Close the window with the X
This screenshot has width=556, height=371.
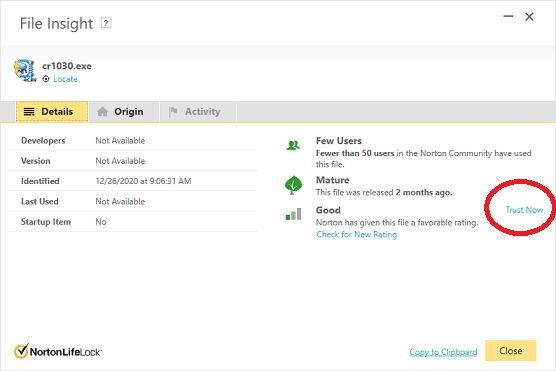tap(529, 16)
